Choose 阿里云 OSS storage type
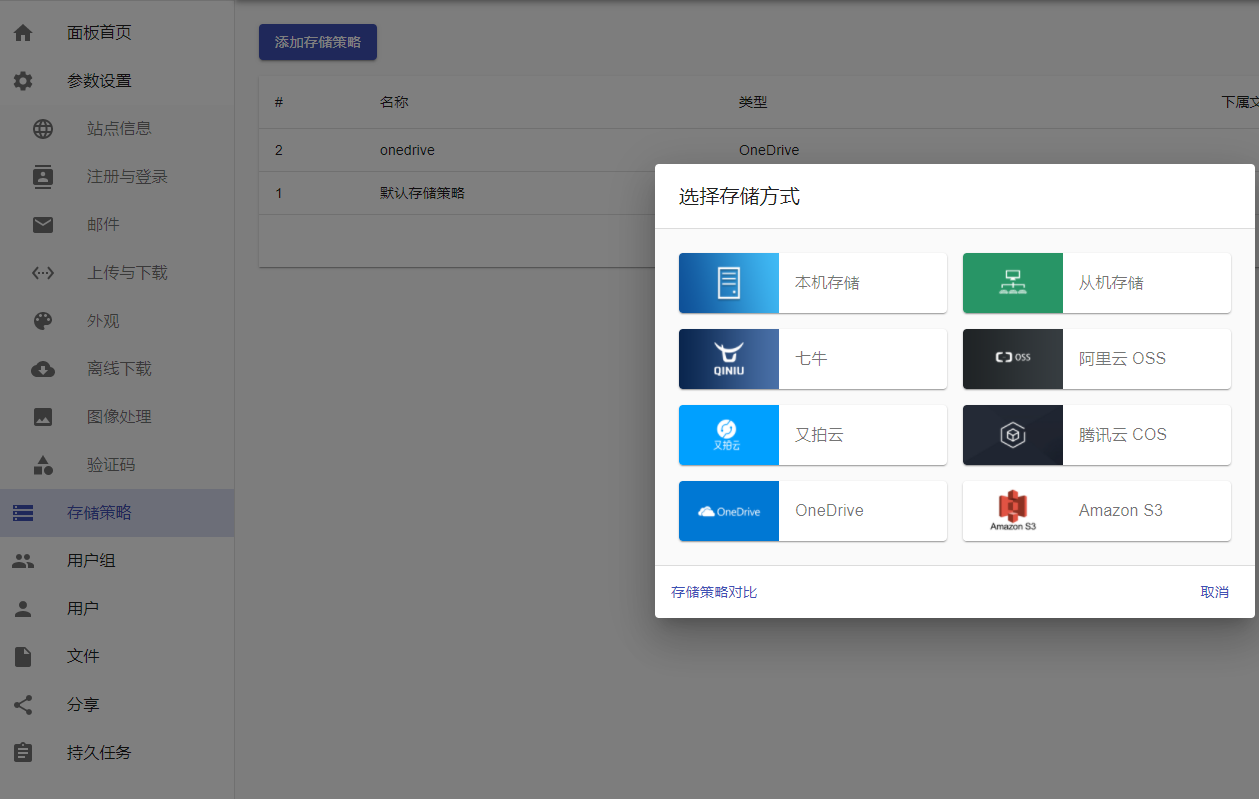The width and height of the screenshot is (1259, 799). point(1097,359)
